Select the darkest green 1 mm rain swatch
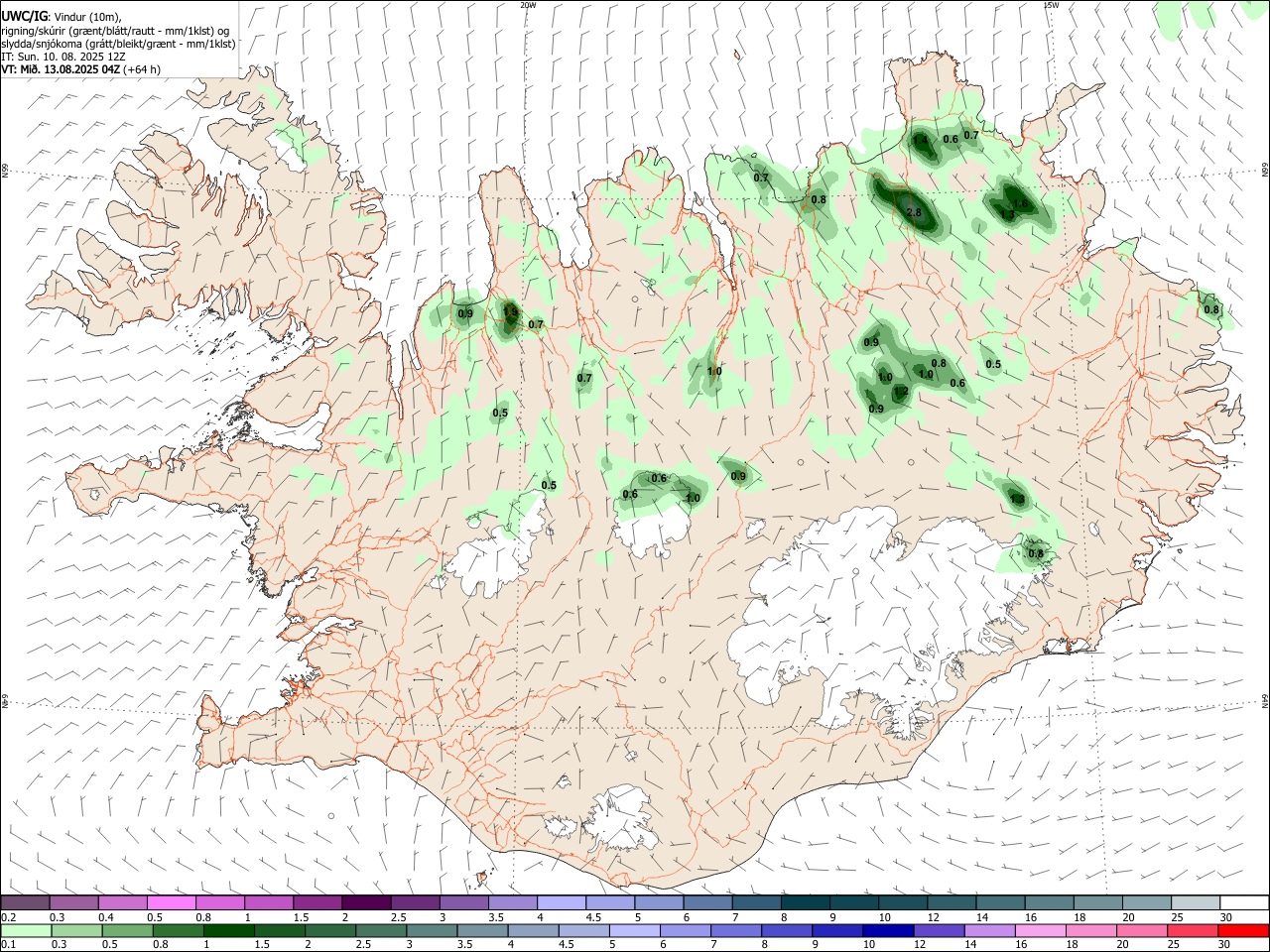1270x952 pixels. (228, 930)
